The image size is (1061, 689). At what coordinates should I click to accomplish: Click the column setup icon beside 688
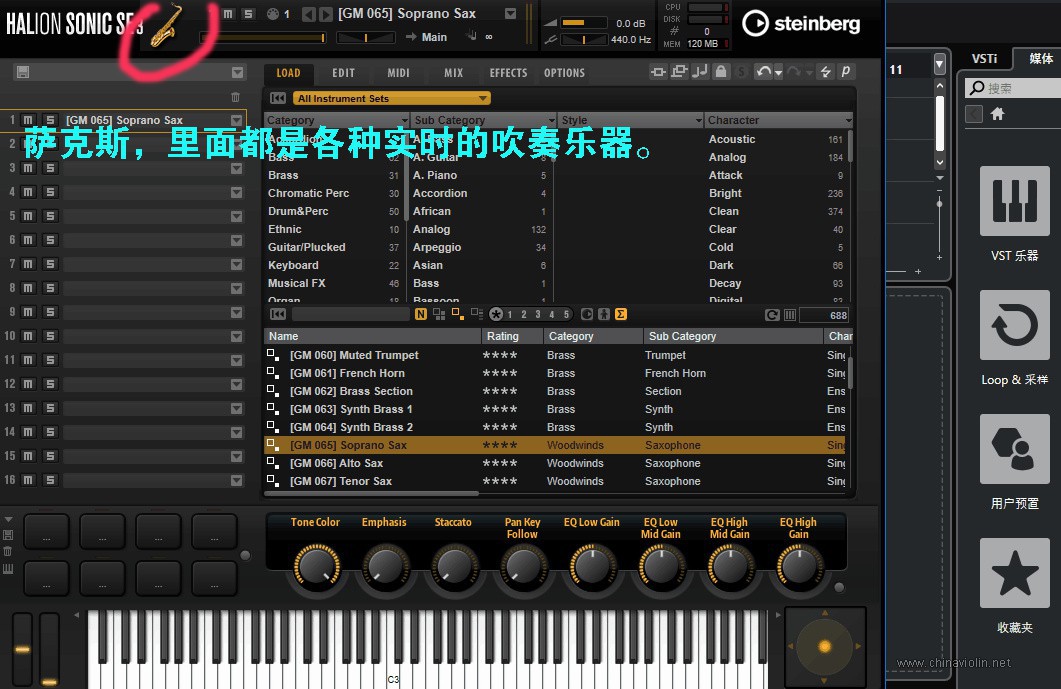790,315
